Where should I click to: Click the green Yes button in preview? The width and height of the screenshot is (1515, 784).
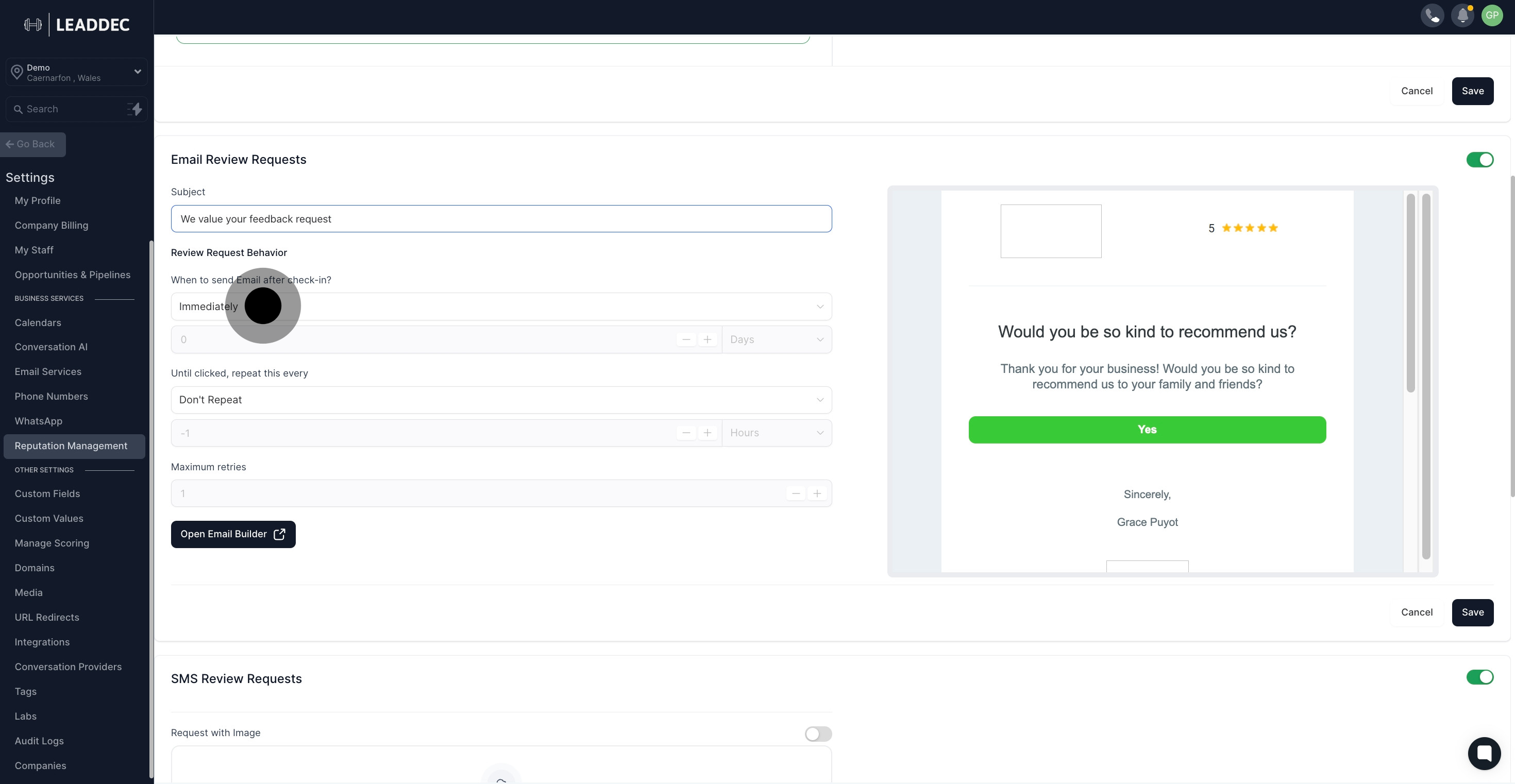click(x=1147, y=430)
